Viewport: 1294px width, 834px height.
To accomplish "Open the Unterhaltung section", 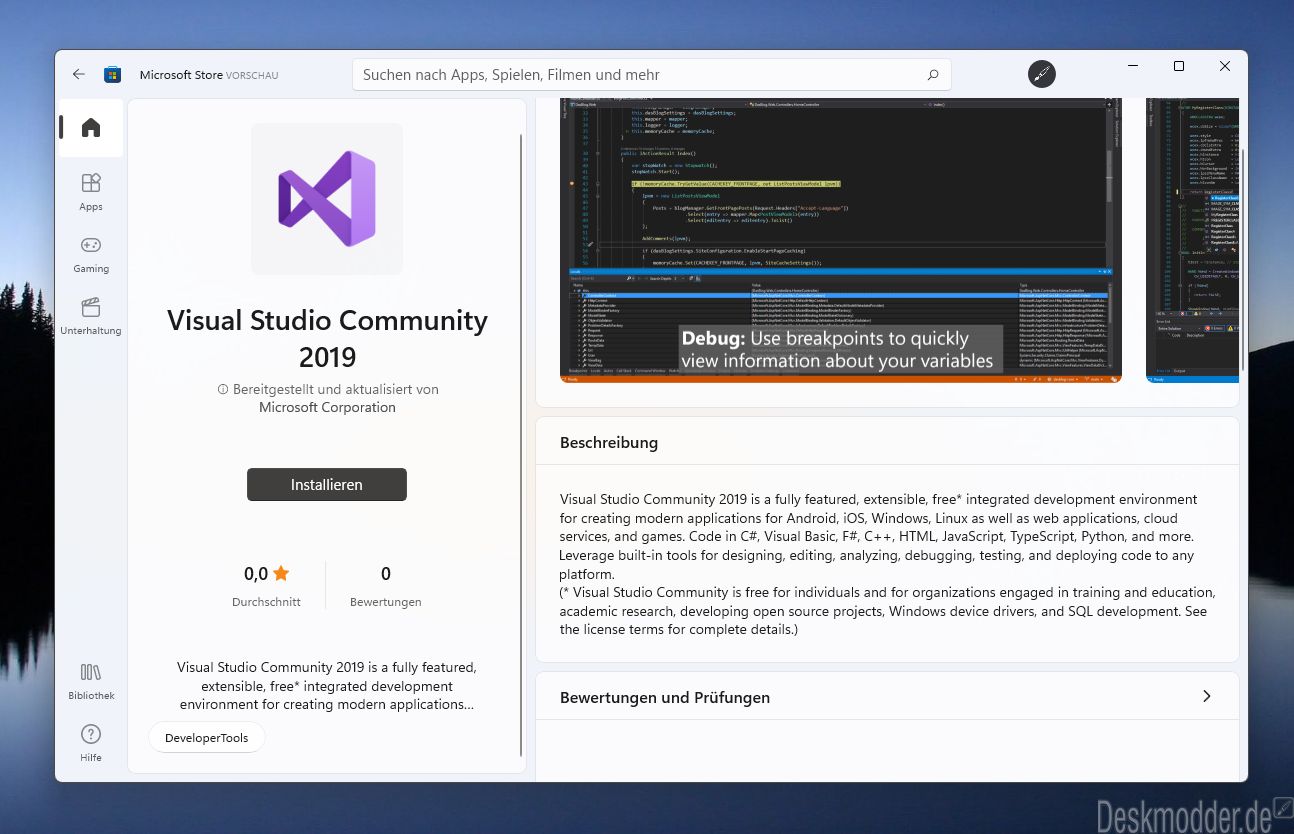I will [91, 315].
